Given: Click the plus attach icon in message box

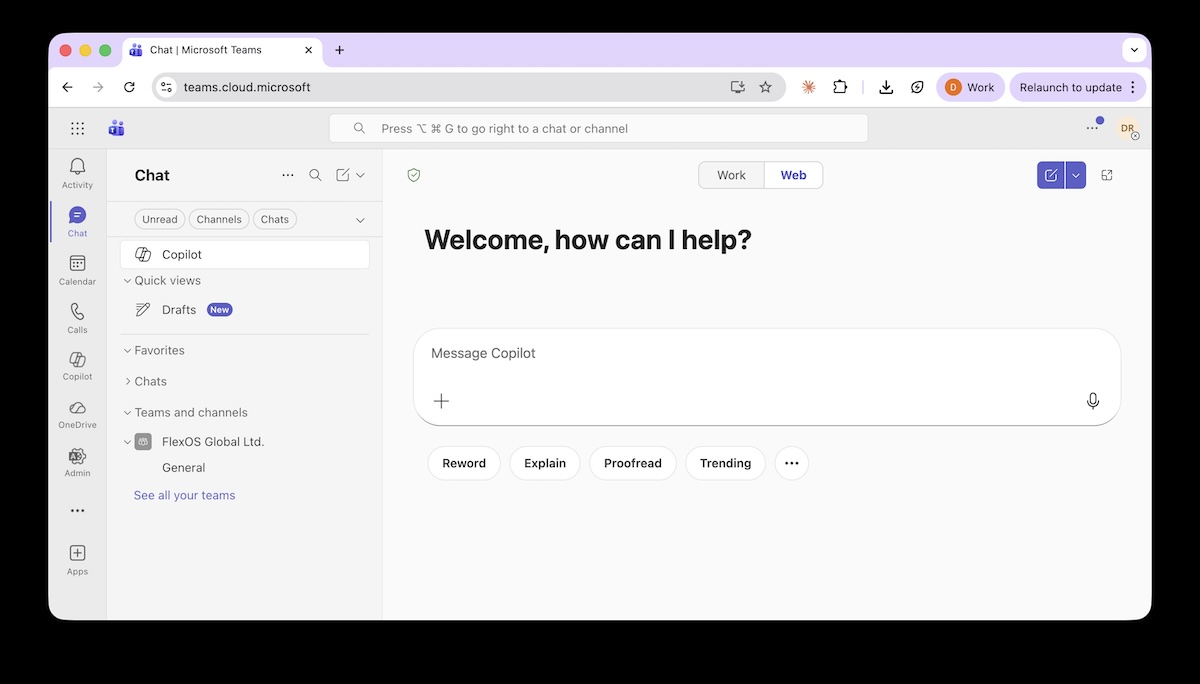Looking at the screenshot, I should point(441,401).
